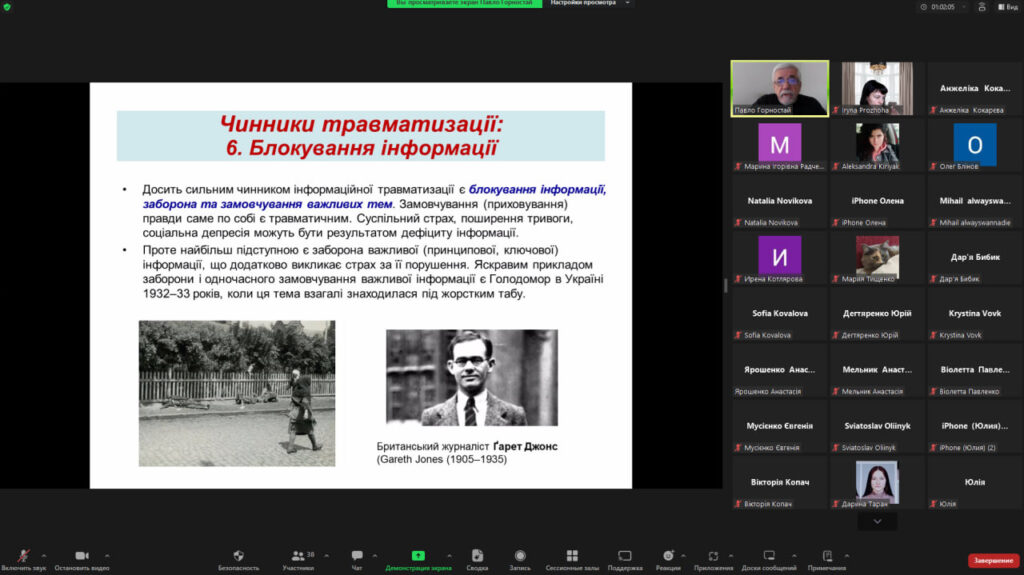The height and width of the screenshot is (575, 1024).
Task: Open the Участники participants panel
Action: click(298, 556)
